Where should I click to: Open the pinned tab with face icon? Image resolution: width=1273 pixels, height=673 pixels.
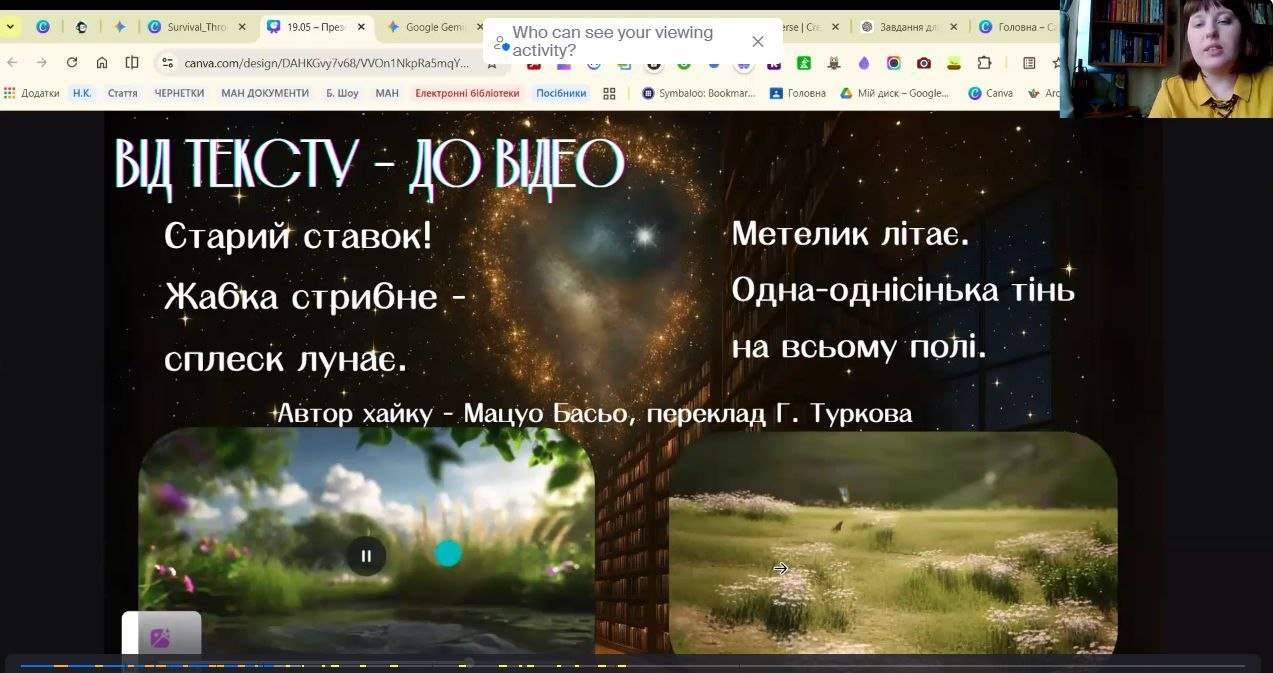click(82, 27)
